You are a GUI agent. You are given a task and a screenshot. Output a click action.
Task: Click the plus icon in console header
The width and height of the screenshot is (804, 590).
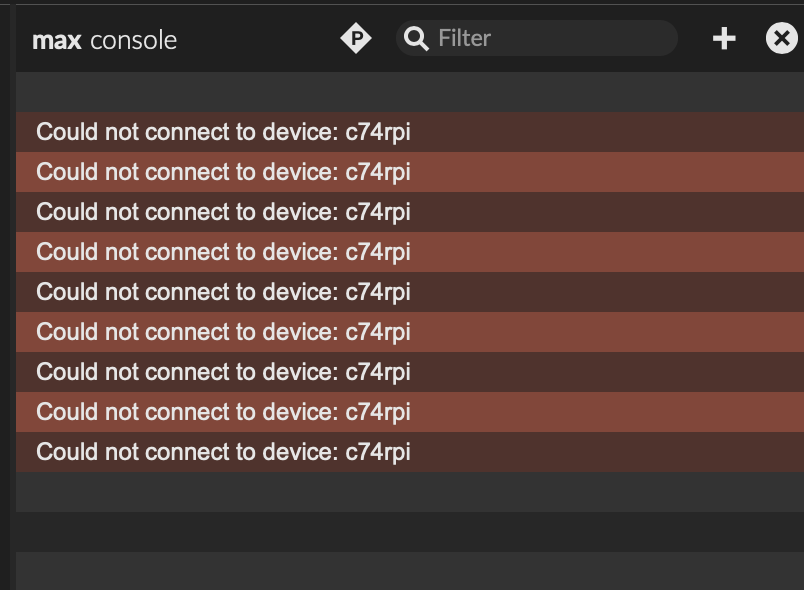tap(724, 39)
